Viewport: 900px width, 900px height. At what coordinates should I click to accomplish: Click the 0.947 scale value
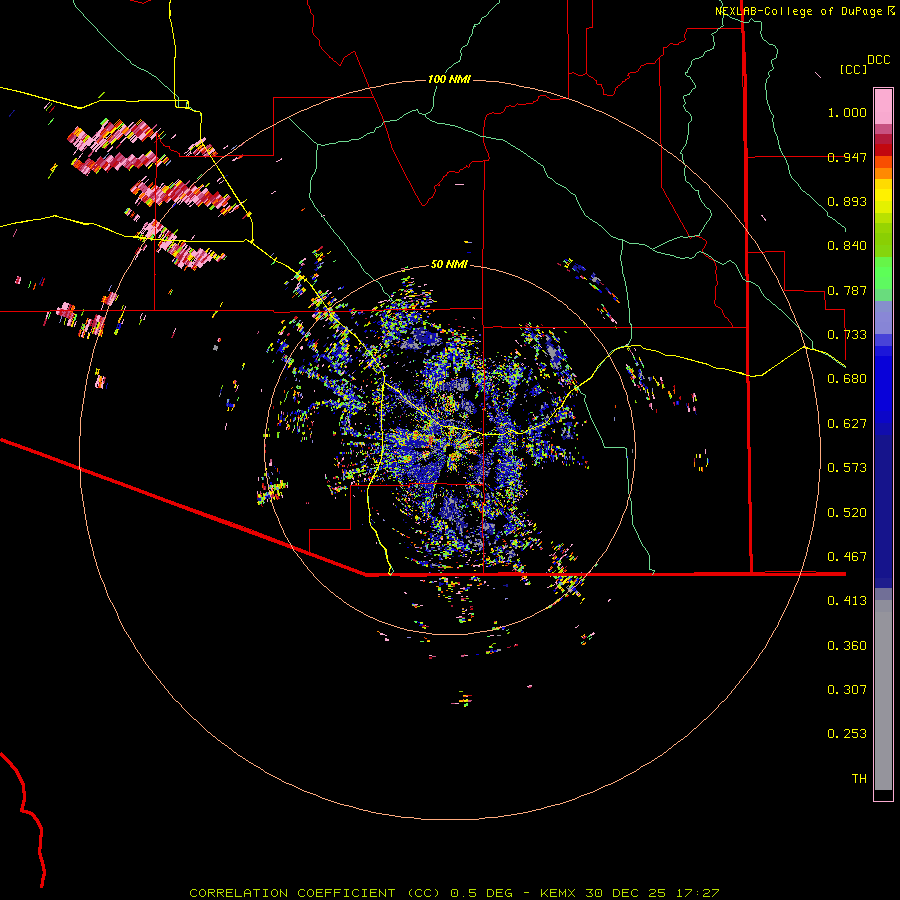pos(847,157)
